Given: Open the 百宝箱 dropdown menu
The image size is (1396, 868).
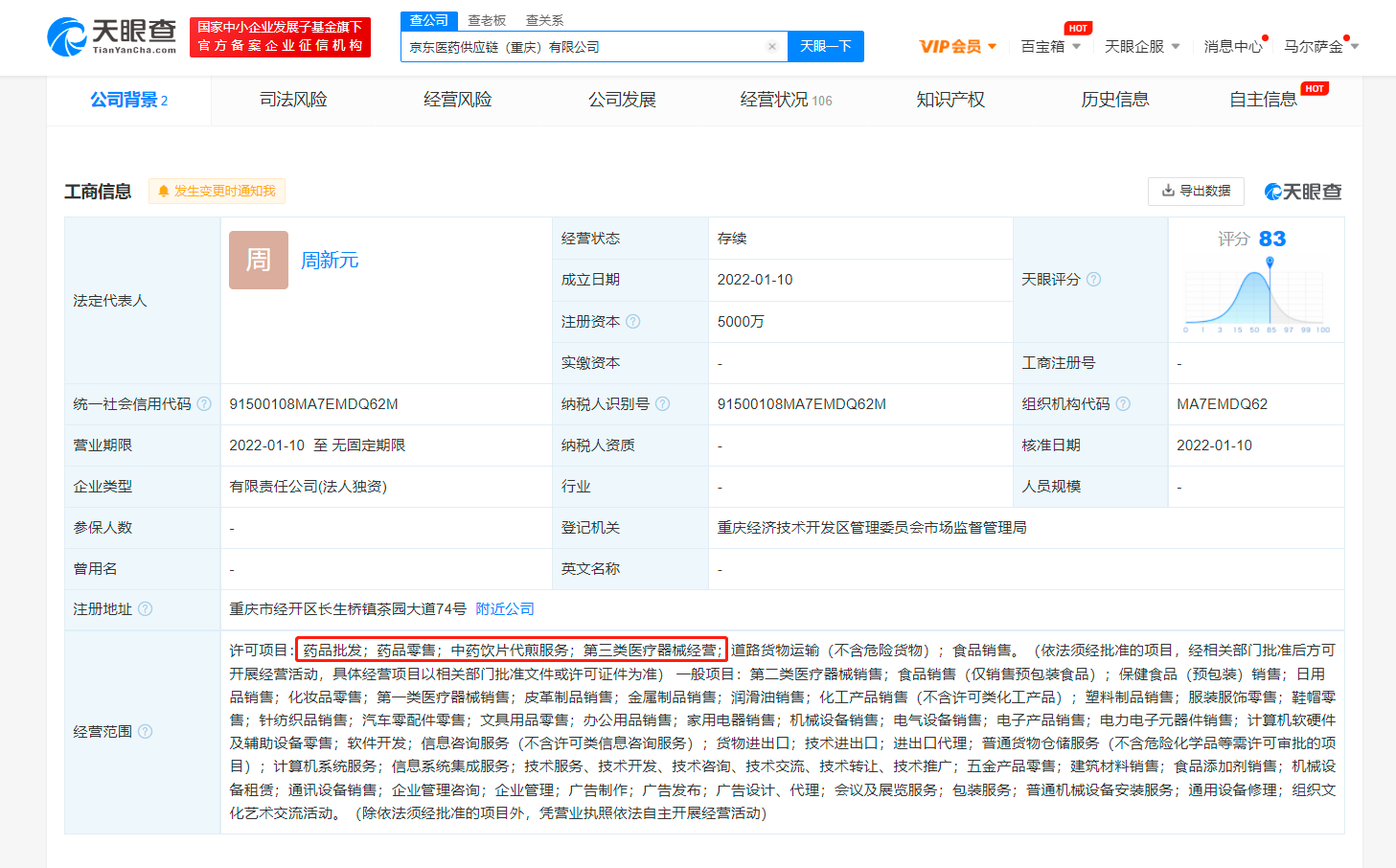Looking at the screenshot, I should click(1050, 46).
